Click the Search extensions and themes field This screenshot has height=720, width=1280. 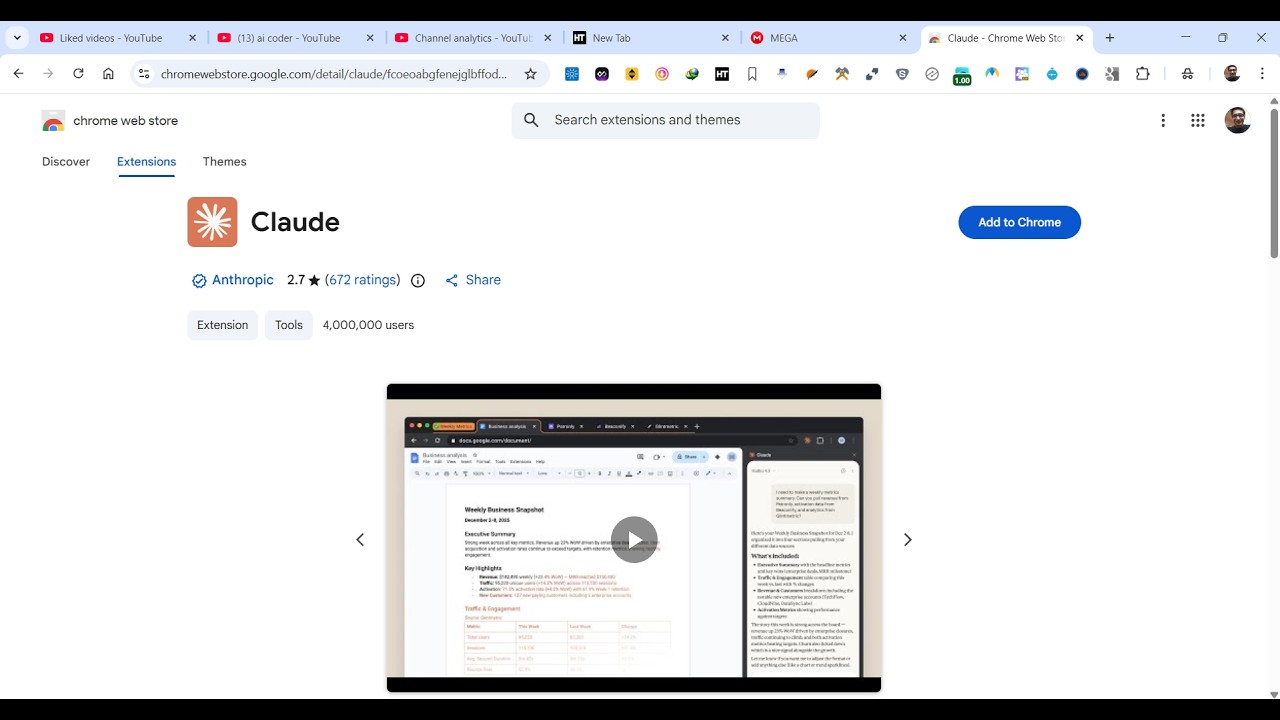coord(666,120)
